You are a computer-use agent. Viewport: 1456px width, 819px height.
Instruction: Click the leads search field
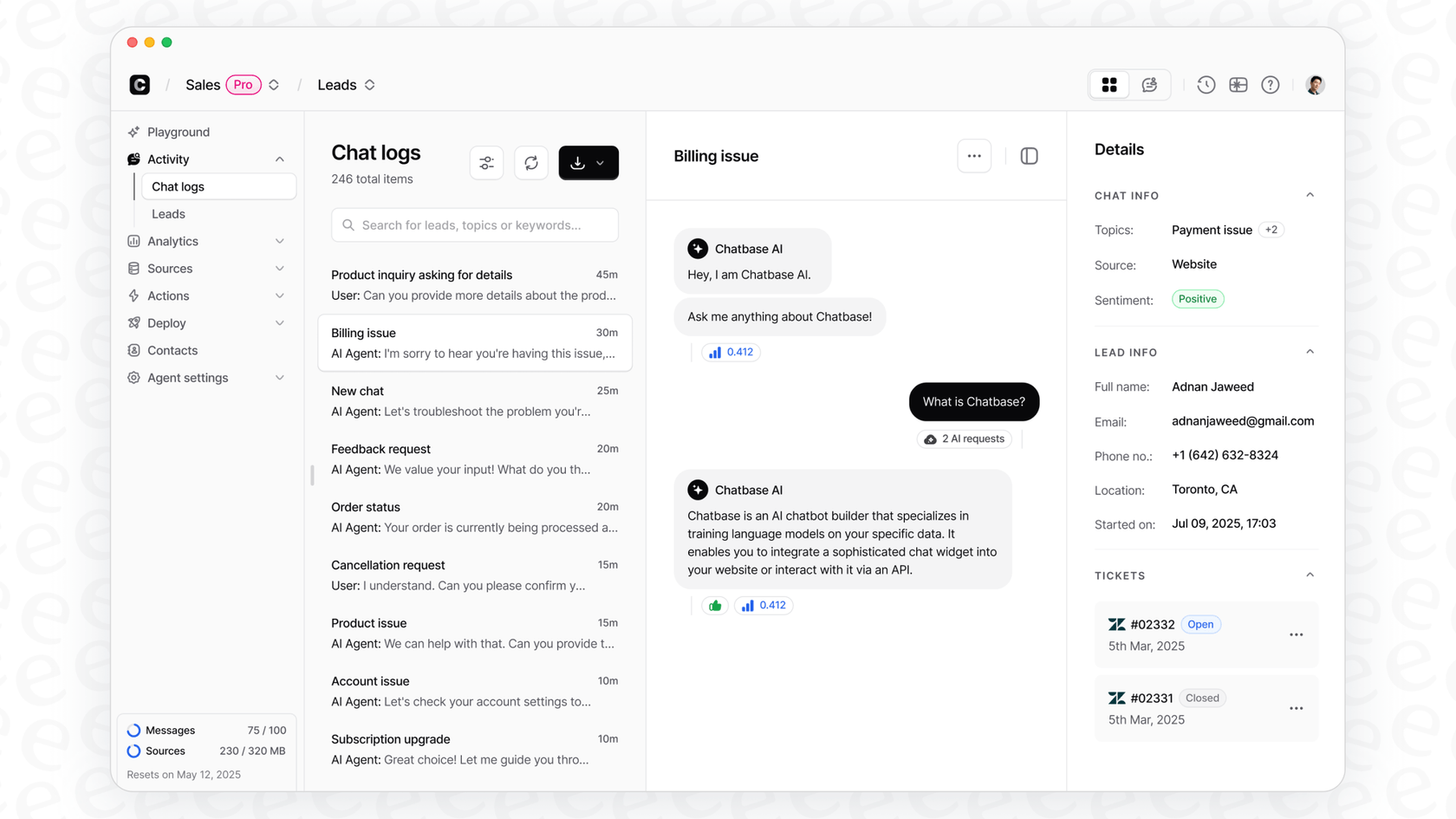pyautogui.click(x=474, y=224)
